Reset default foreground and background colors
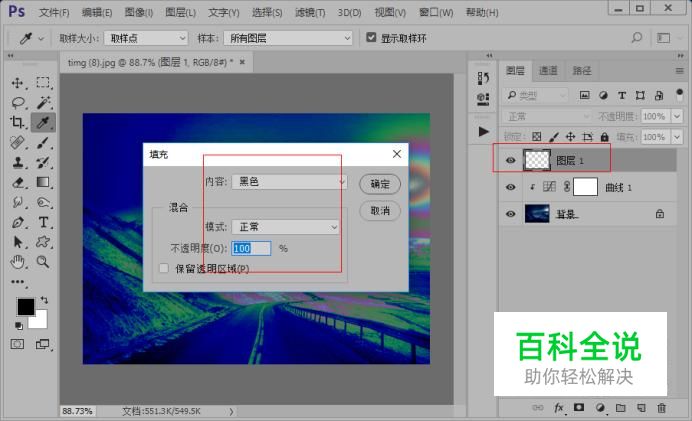Image resolution: width=692 pixels, height=421 pixels. pyautogui.click(x=19, y=326)
